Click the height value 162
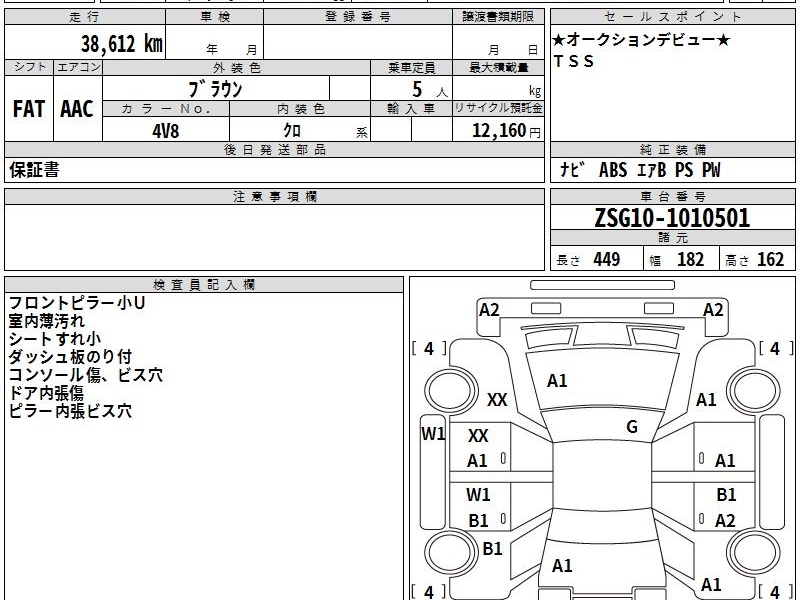800x600 pixels. pos(770,259)
